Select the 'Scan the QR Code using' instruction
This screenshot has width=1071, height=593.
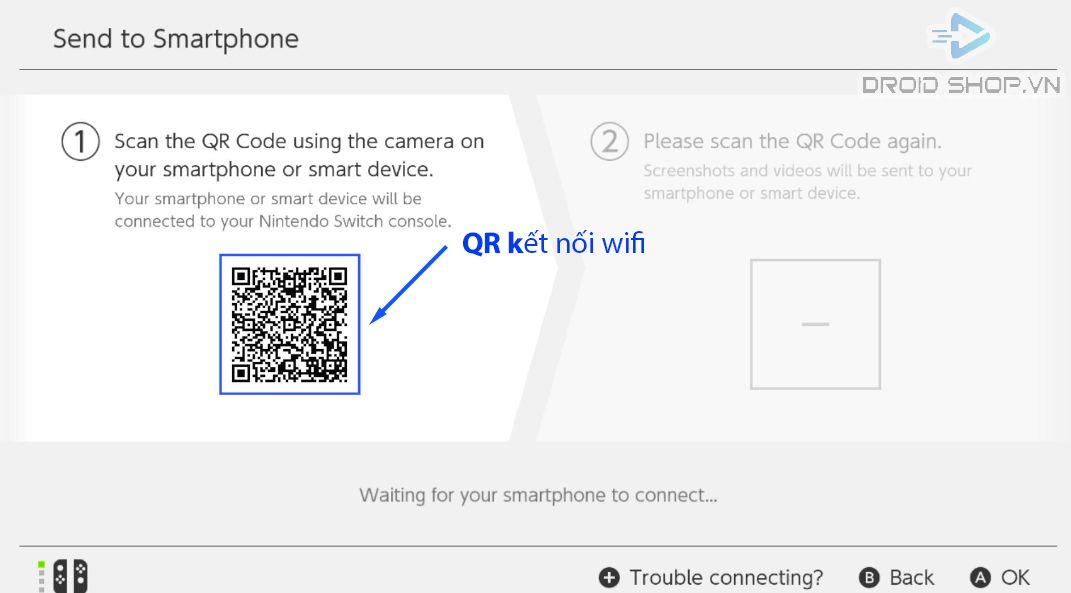299,155
